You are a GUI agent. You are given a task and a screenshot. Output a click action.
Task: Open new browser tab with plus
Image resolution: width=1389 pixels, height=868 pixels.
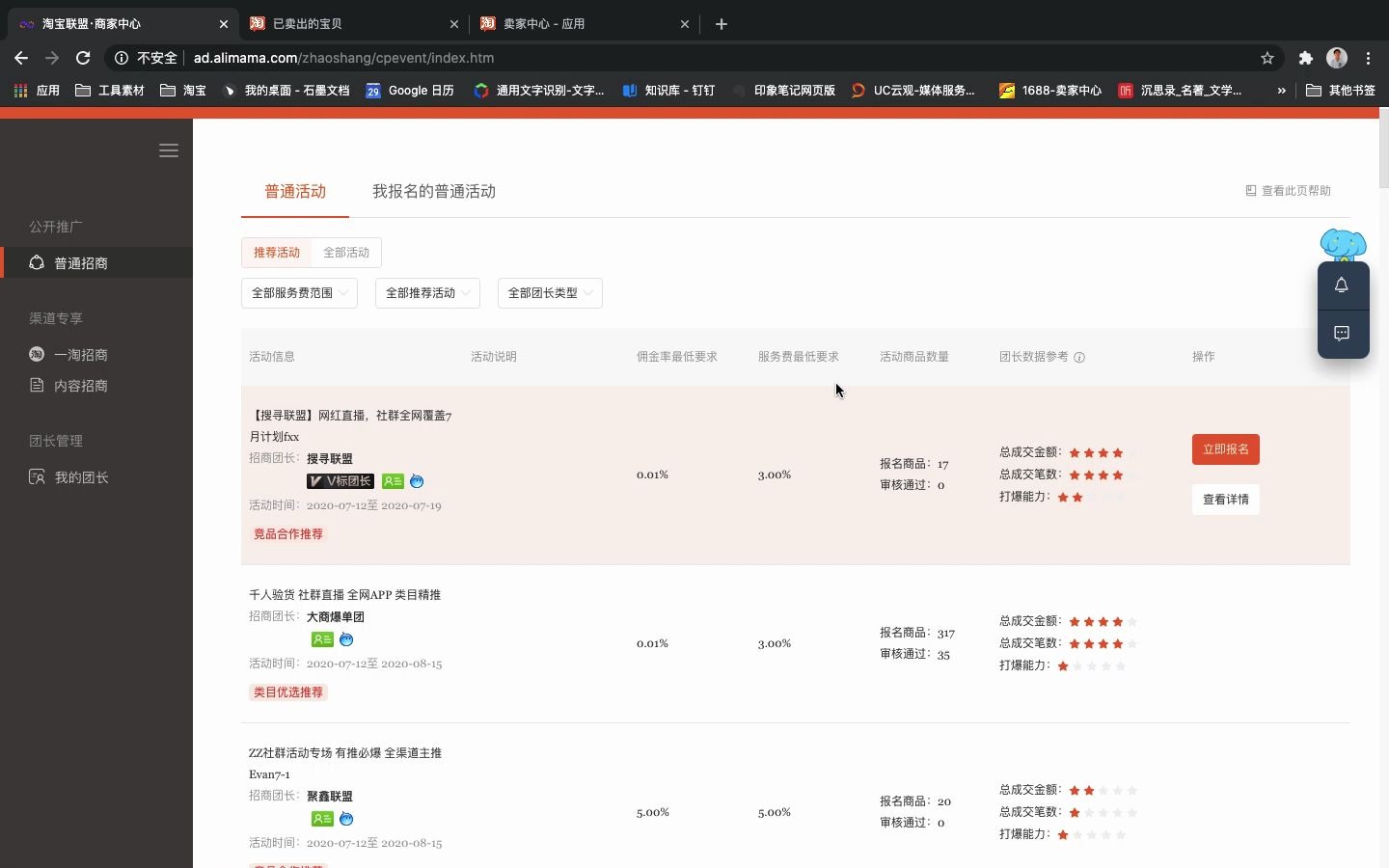(x=722, y=24)
